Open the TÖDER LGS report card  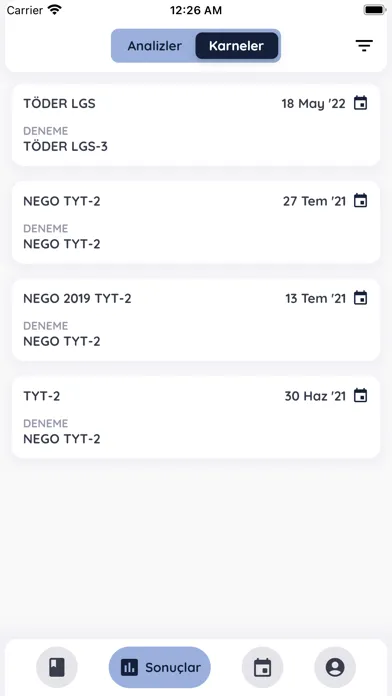pos(196,125)
